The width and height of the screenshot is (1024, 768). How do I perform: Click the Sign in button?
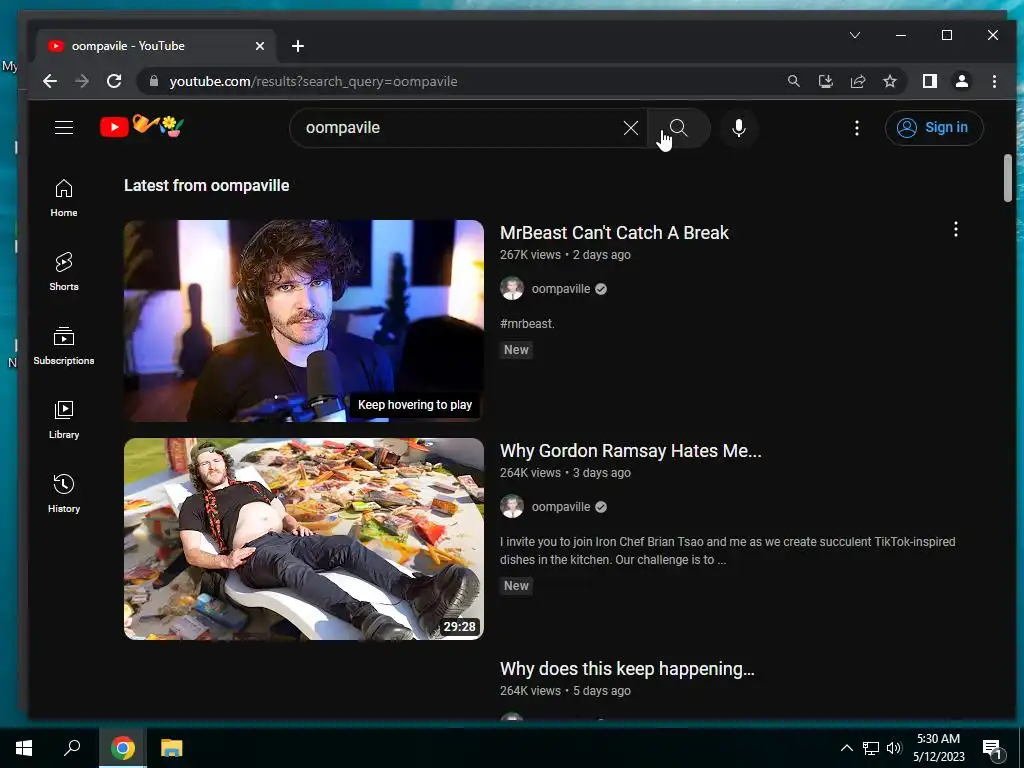pyautogui.click(x=933, y=127)
